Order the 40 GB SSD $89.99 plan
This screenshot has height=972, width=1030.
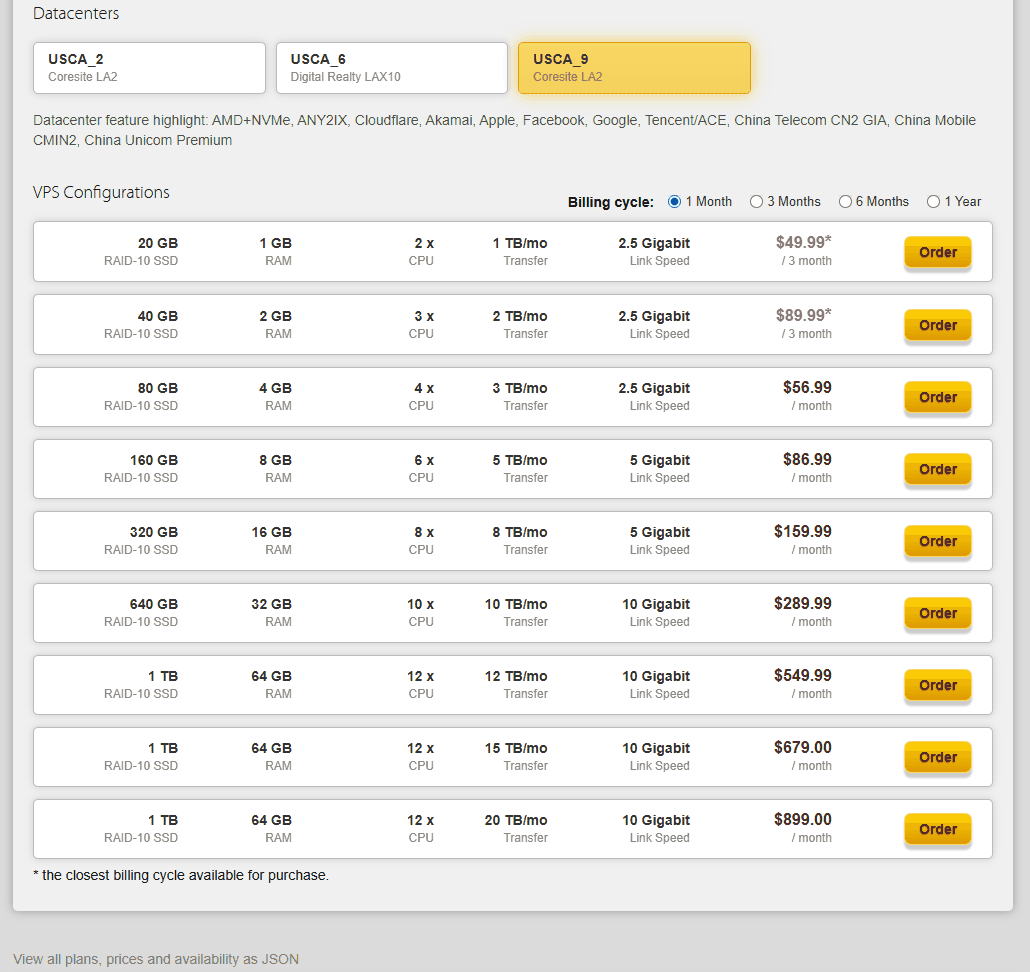(937, 325)
